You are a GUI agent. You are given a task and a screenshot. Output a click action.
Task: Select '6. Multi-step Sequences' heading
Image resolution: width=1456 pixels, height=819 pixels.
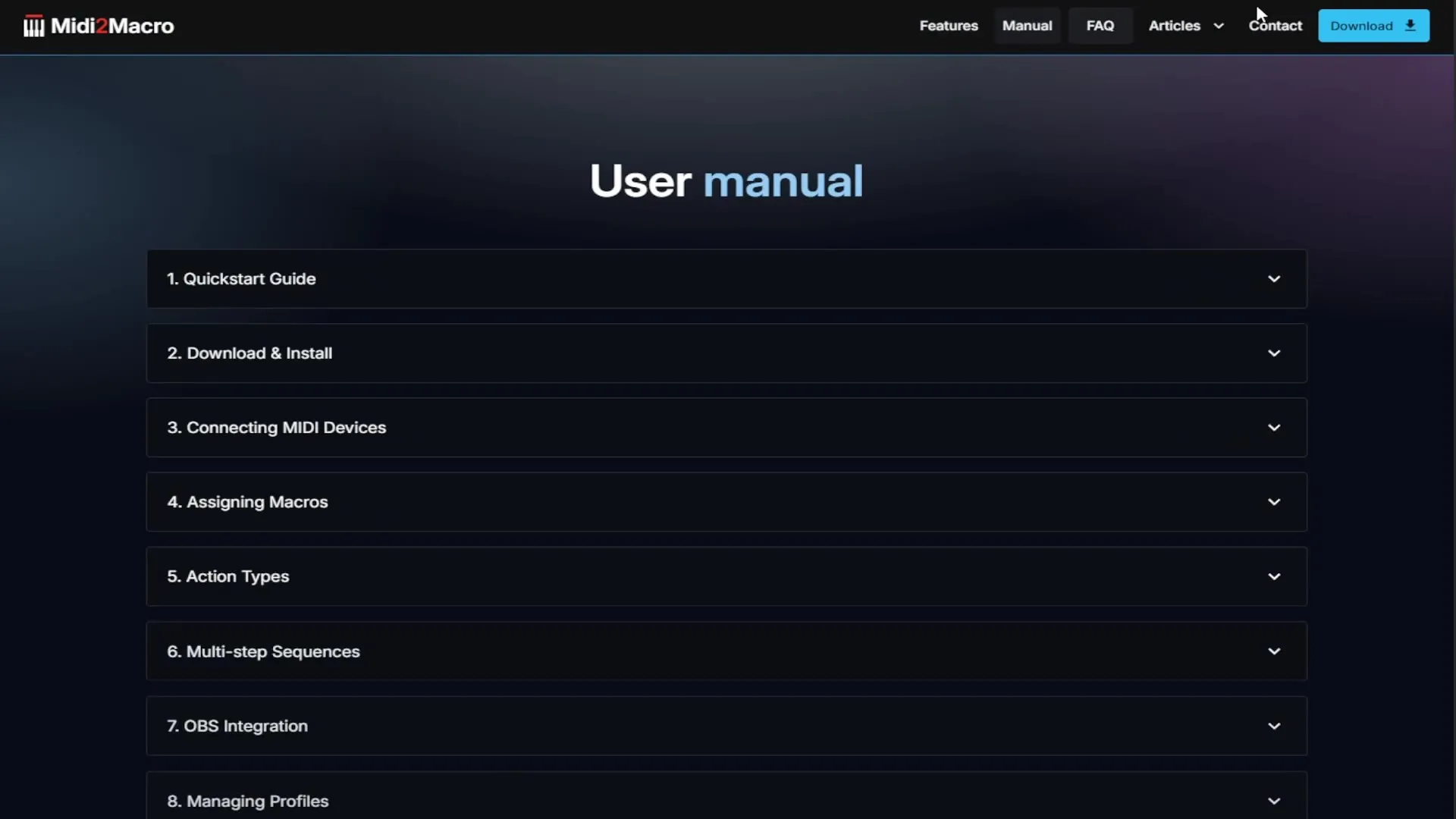pos(263,651)
